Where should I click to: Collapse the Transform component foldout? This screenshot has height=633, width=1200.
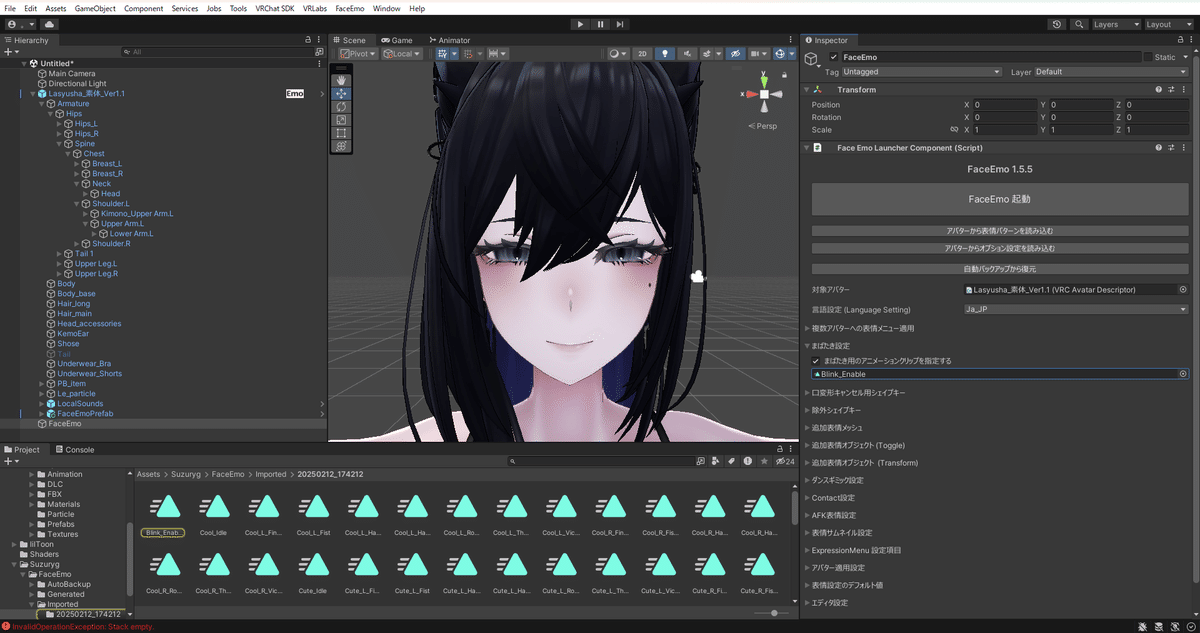point(808,90)
